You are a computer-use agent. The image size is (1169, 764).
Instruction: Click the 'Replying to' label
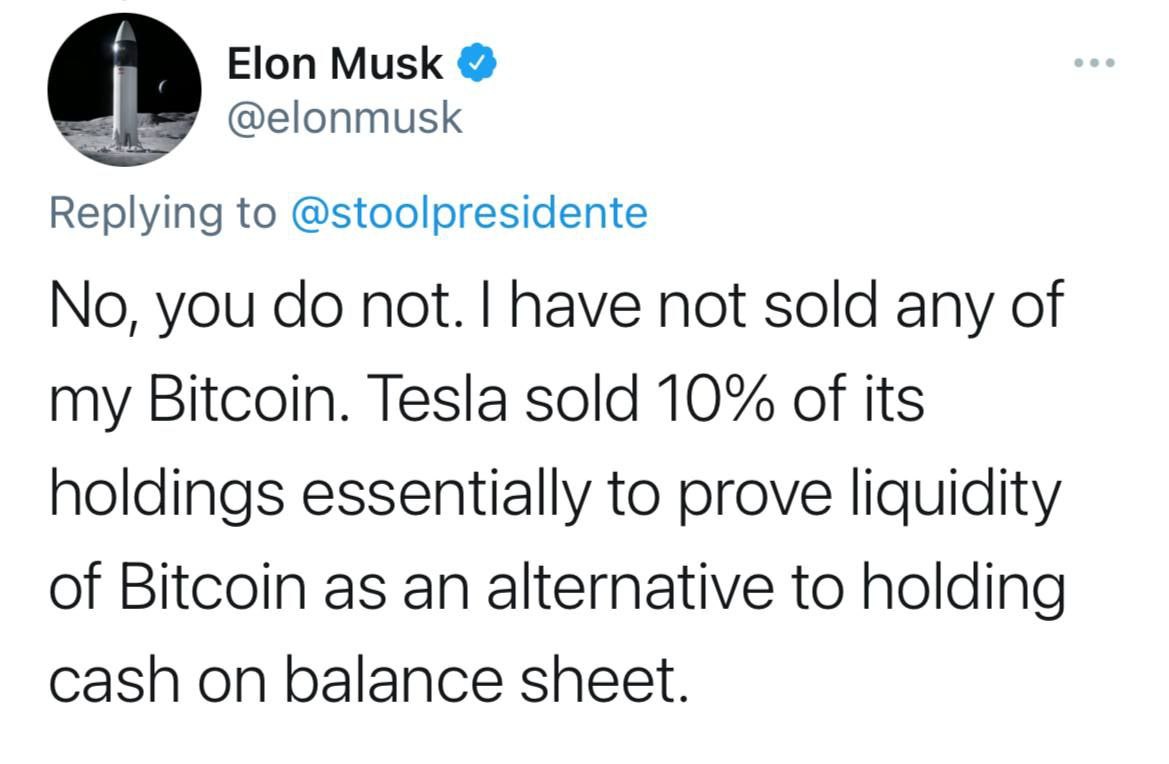163,213
